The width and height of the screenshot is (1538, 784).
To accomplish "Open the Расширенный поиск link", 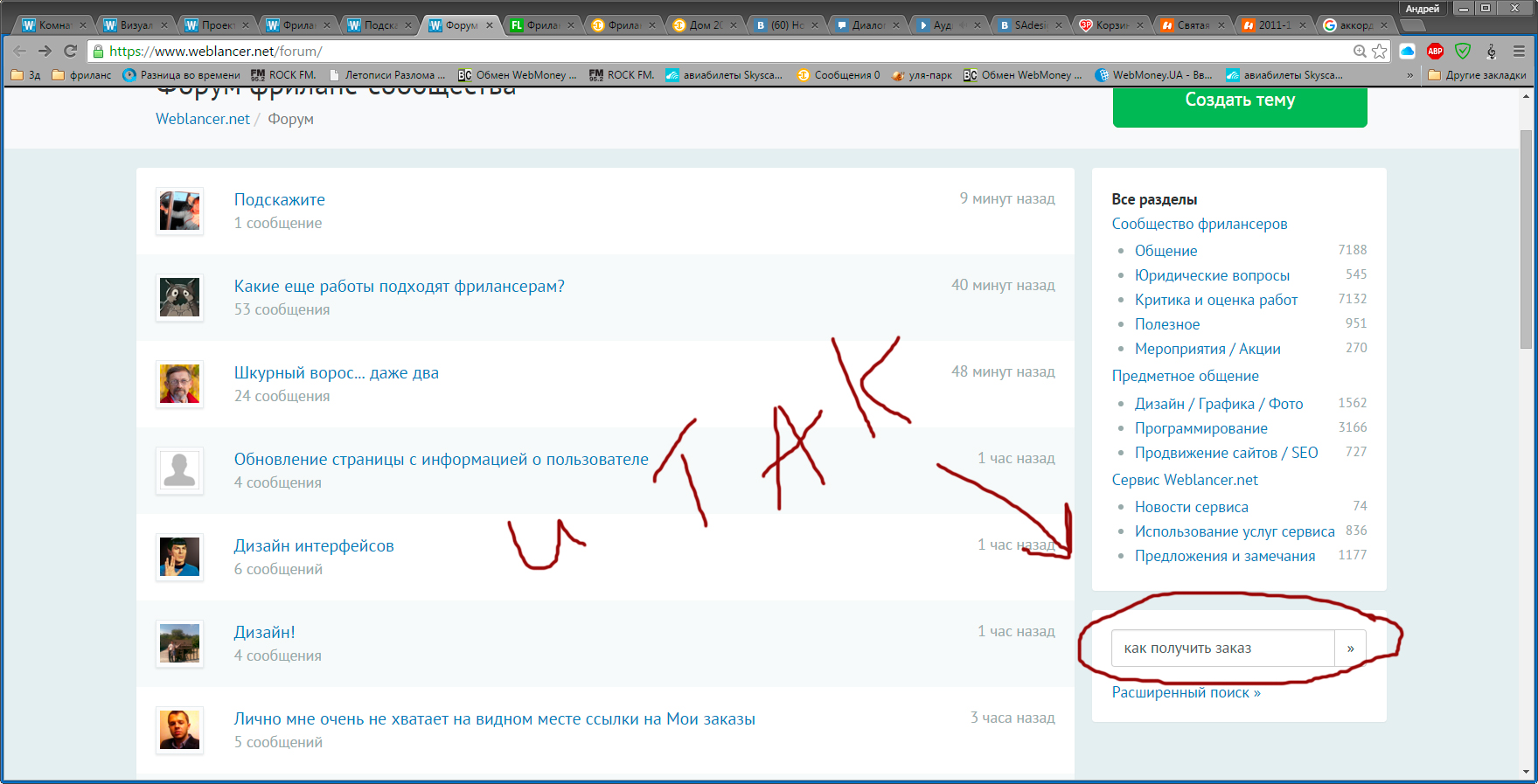I will tap(1186, 692).
